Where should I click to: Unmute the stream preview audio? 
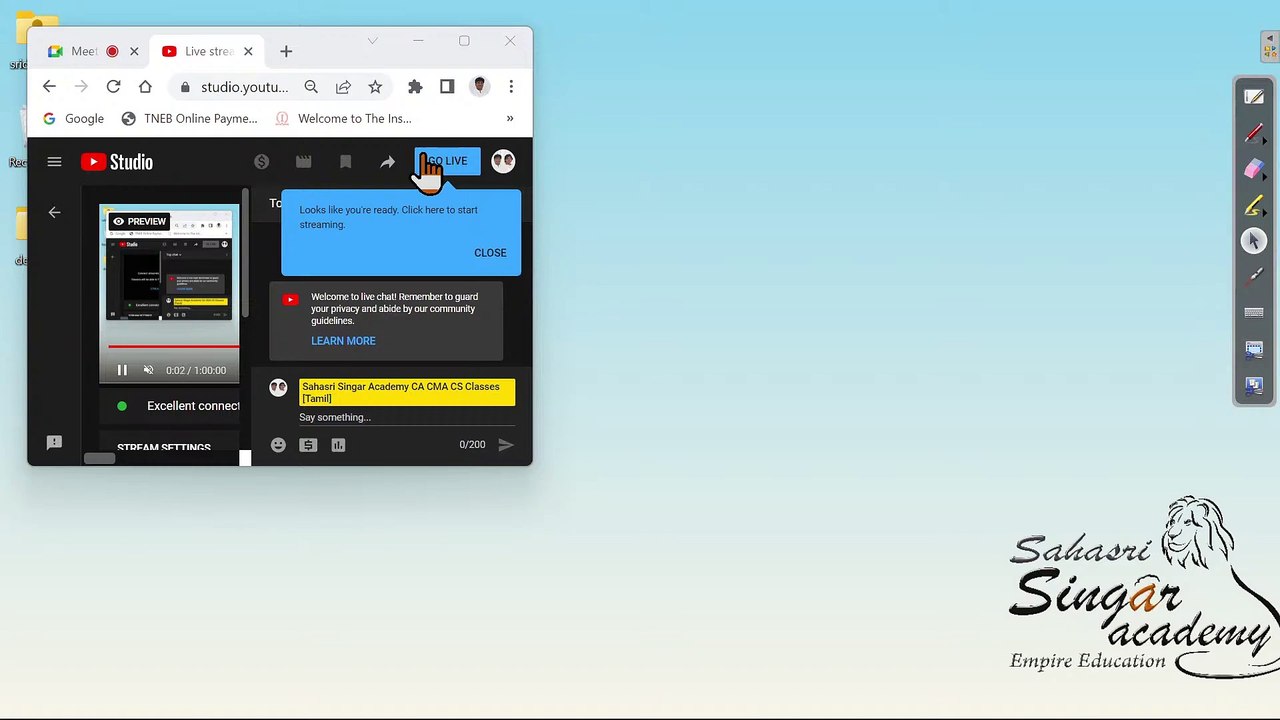coord(148,370)
